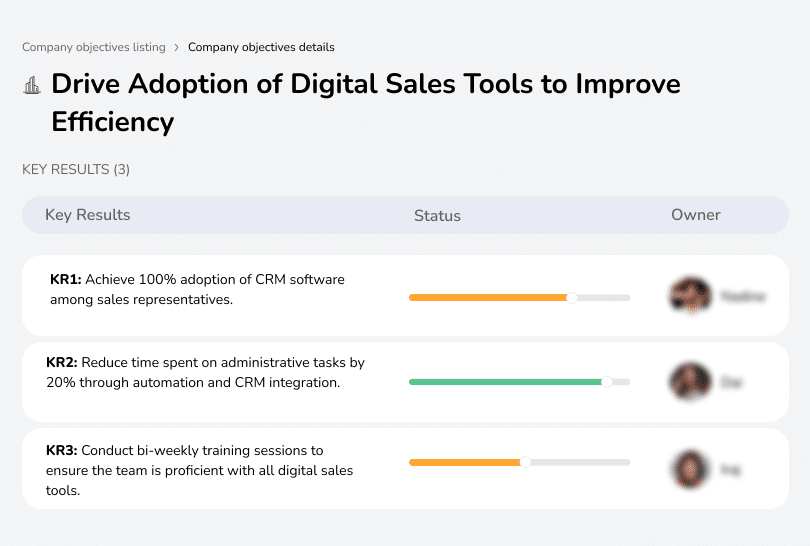Click the KEY RESULTS (3) label
This screenshot has height=546, width=810.
click(x=76, y=169)
